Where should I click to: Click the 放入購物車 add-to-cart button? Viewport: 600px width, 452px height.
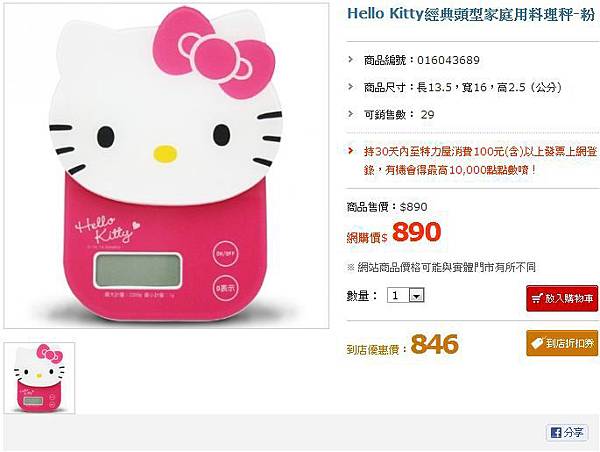[x=562, y=298]
